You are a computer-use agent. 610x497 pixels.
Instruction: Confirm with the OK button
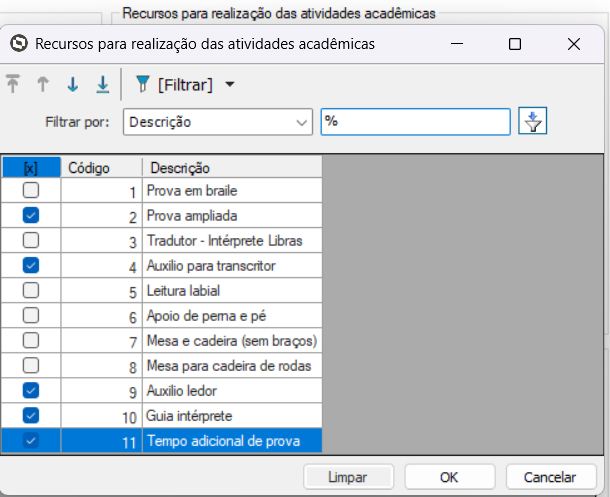pos(449,477)
